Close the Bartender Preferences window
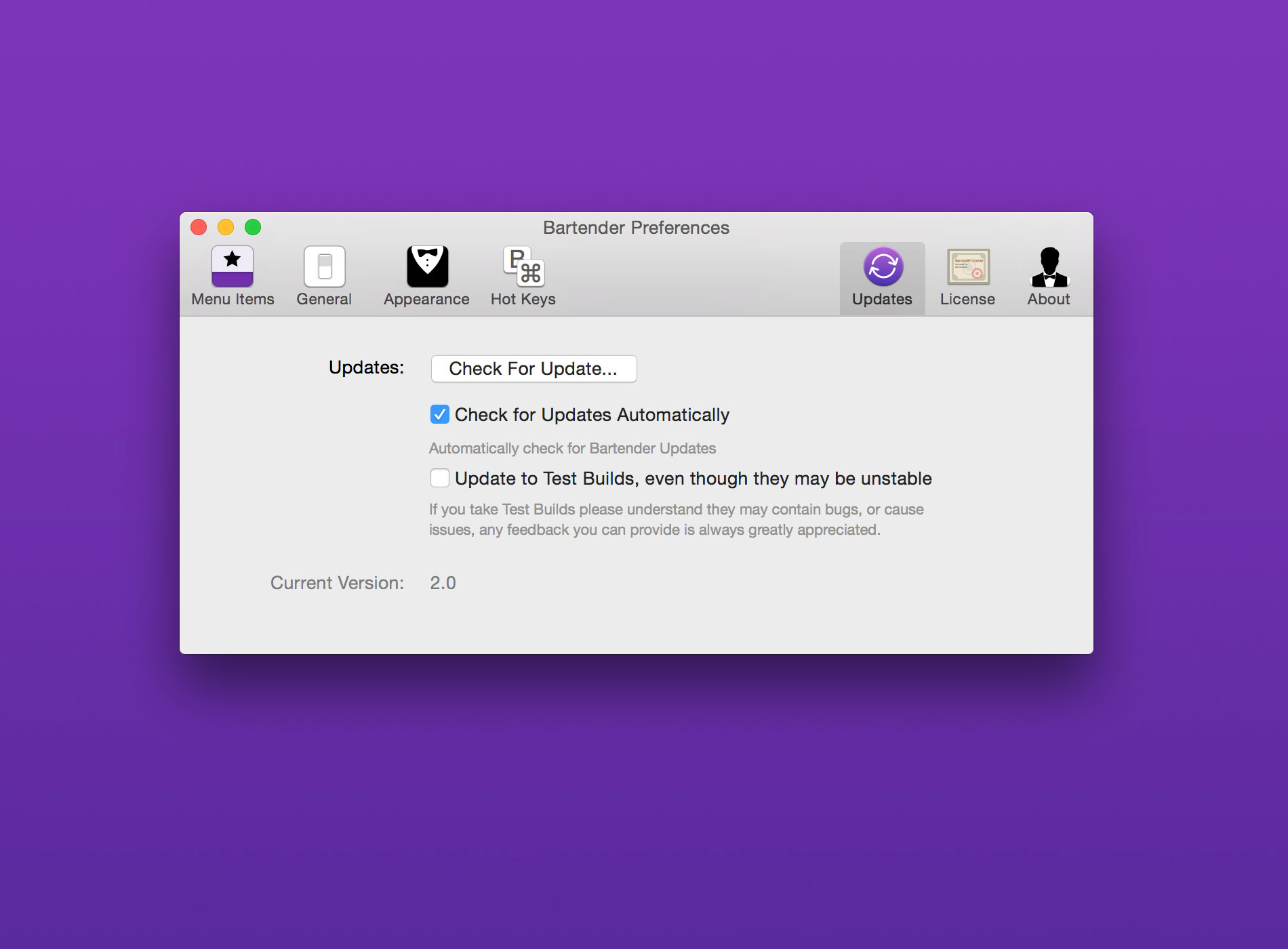Viewport: 1288px width, 949px height. pos(199,227)
